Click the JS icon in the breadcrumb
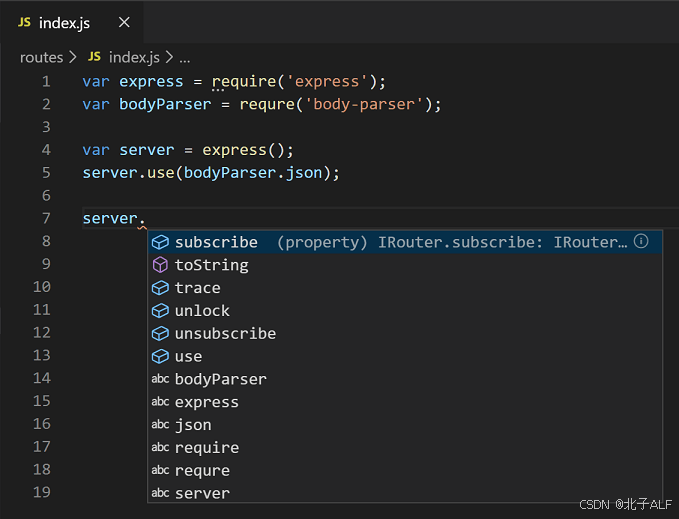This screenshot has width=679, height=519. coord(94,57)
